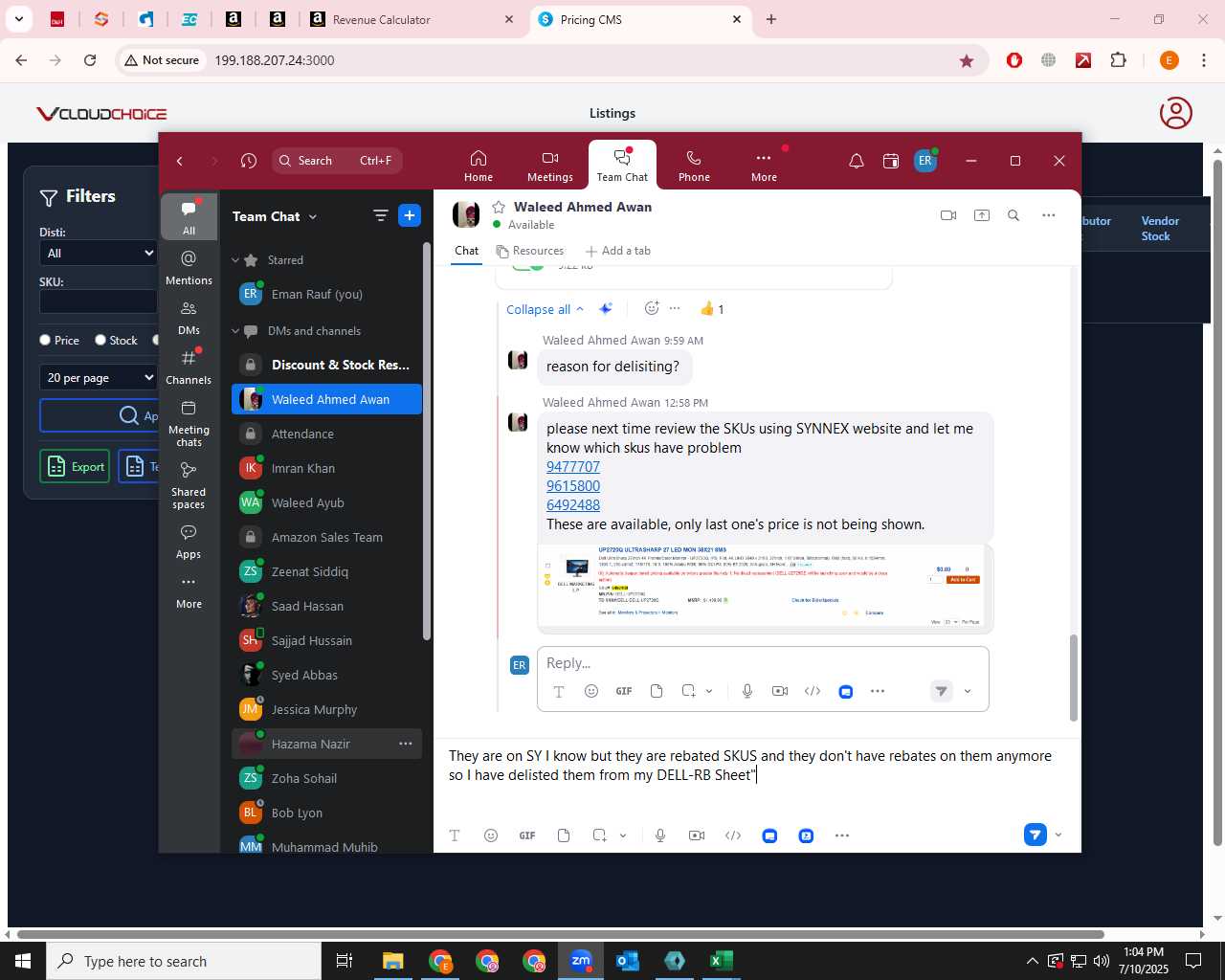
Task: Star Waleed Ahmed Awan chat
Action: (x=499, y=207)
